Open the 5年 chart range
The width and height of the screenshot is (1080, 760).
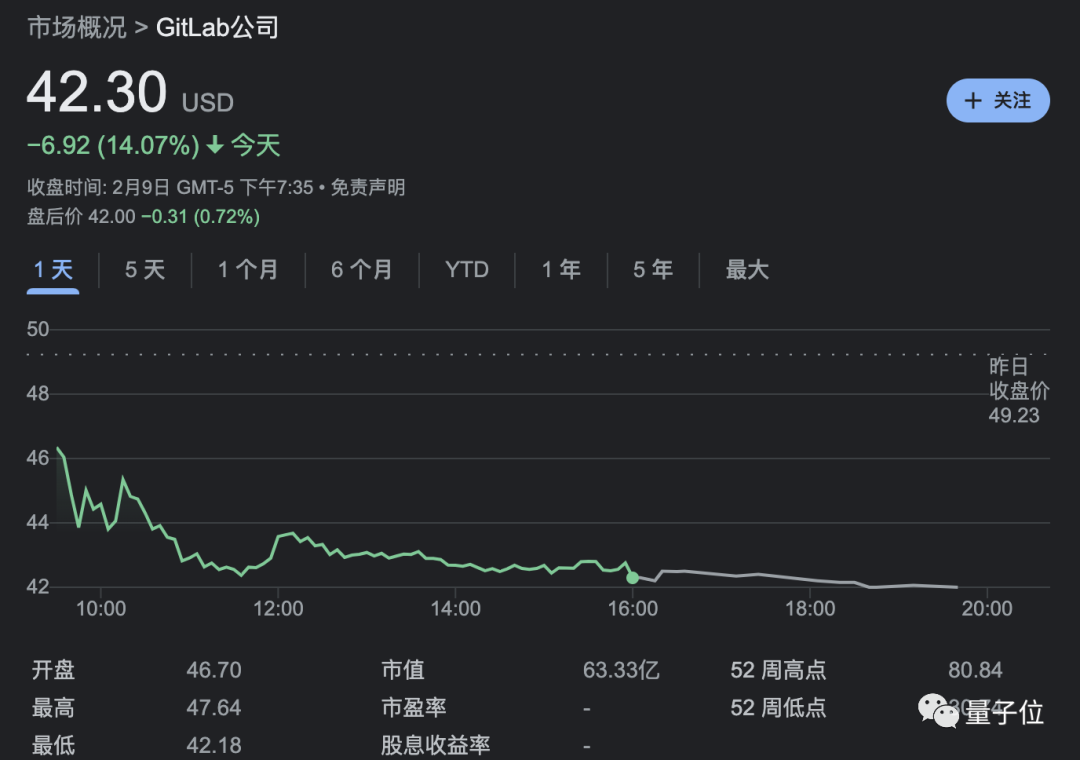(x=651, y=269)
